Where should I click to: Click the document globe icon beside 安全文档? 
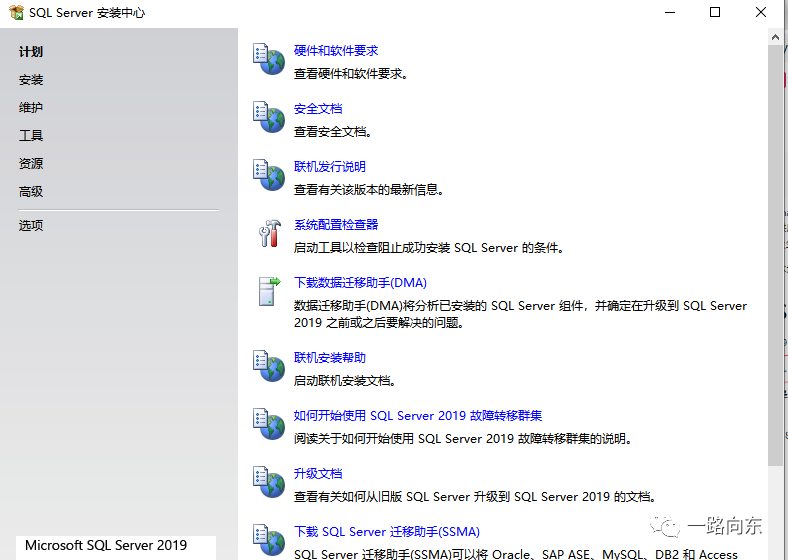[269, 117]
